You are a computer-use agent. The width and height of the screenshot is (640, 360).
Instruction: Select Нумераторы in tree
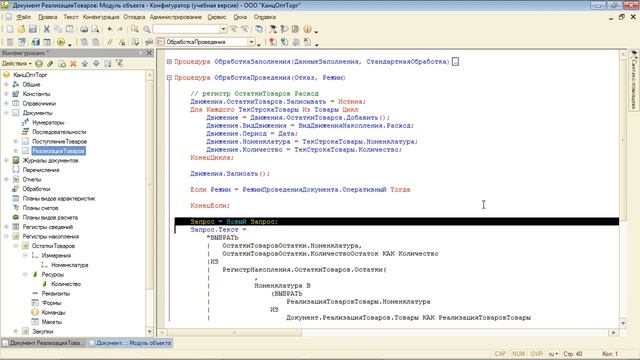tap(48, 122)
